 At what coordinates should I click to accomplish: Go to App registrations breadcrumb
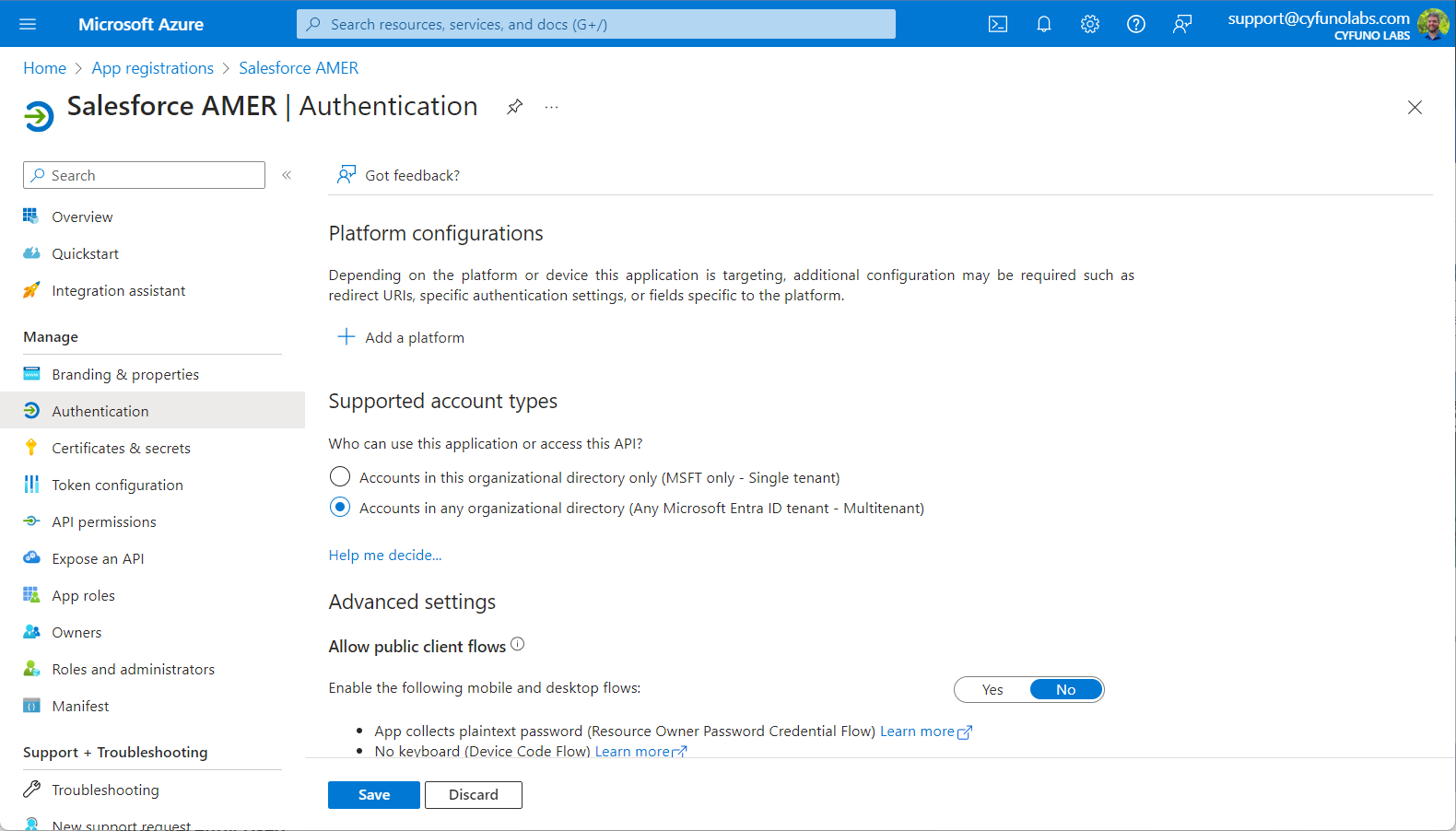tap(152, 68)
